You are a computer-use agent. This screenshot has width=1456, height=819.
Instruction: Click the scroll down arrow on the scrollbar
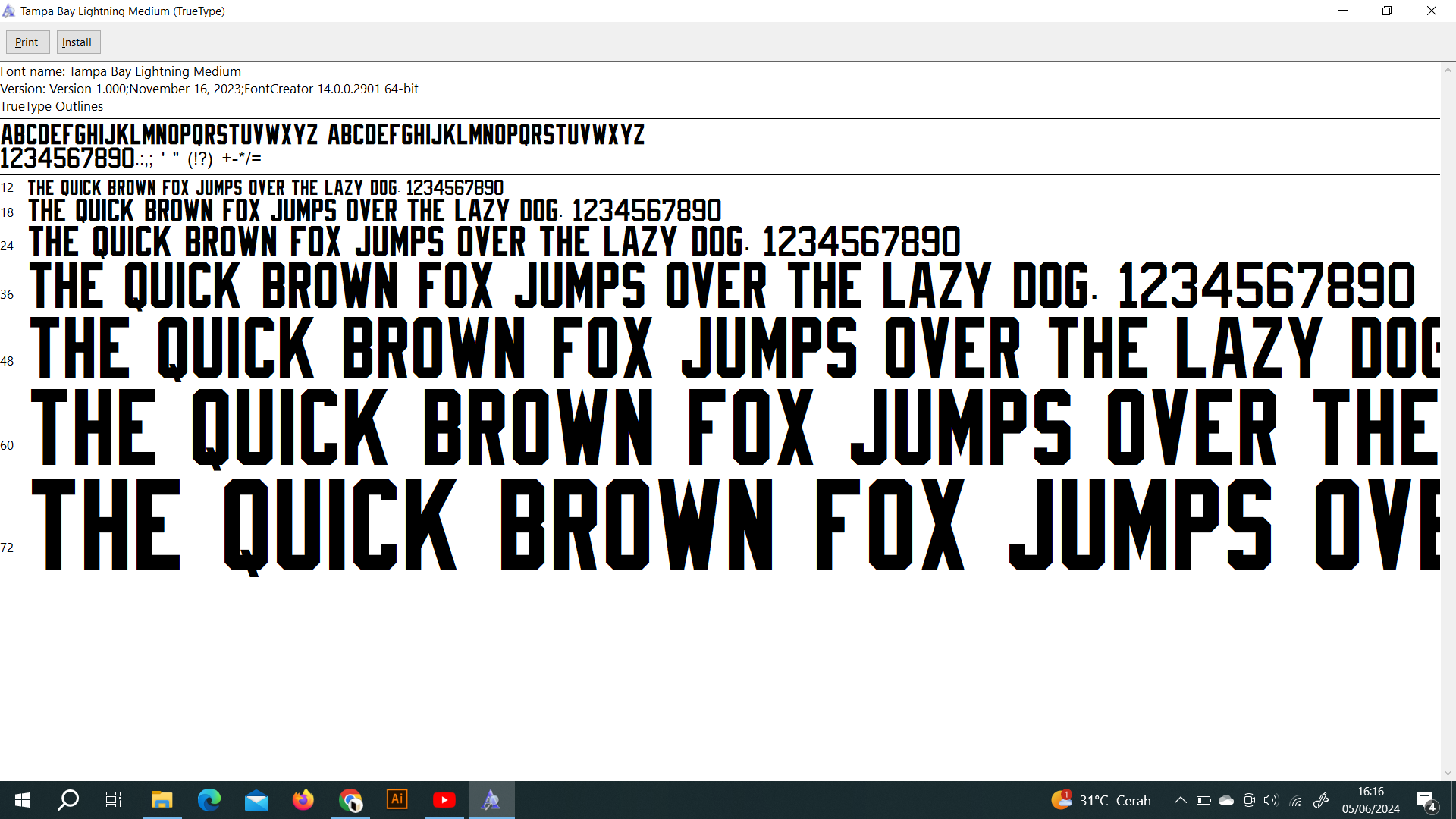(x=1448, y=773)
